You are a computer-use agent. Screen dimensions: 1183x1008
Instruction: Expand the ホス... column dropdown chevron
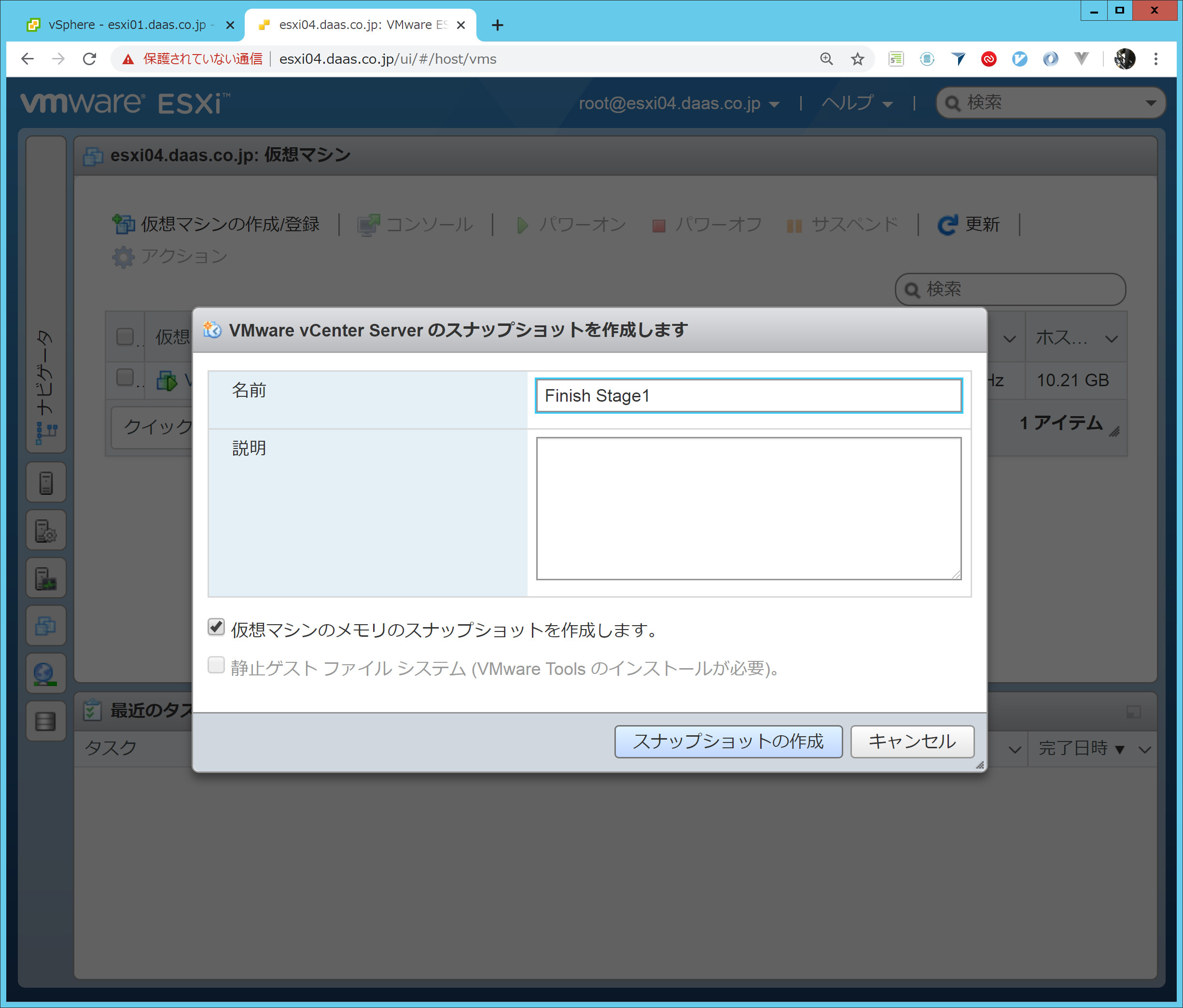coord(1111,339)
